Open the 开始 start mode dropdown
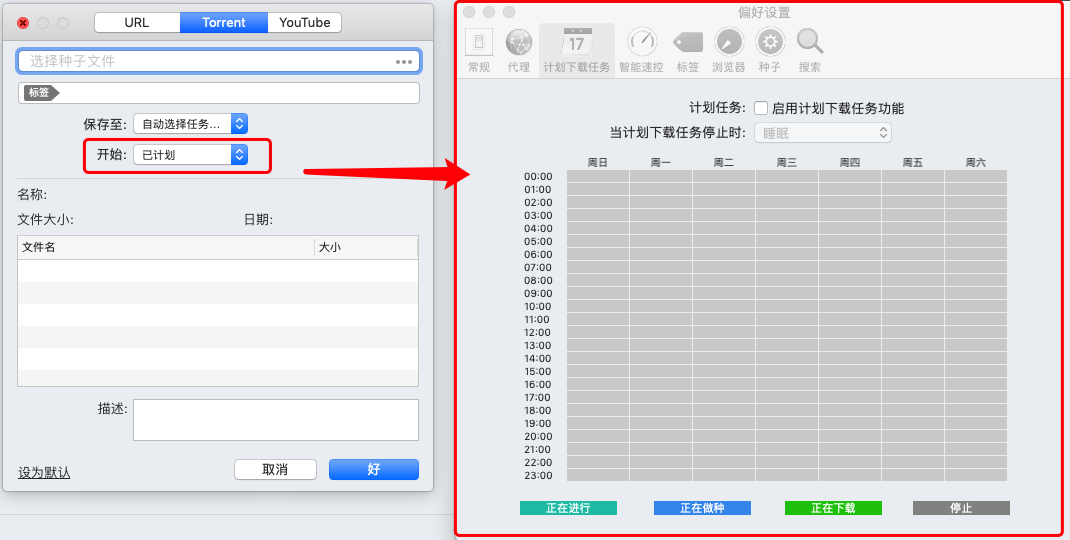This screenshot has height=540, width=1070. click(x=190, y=154)
